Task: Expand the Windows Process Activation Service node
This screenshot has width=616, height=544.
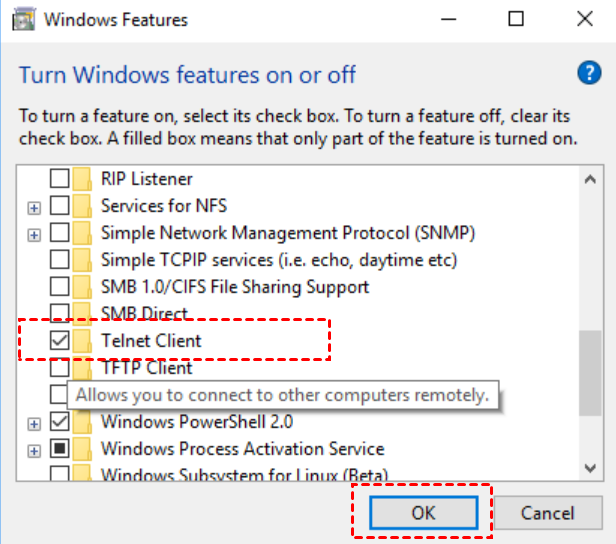Action: (x=35, y=450)
